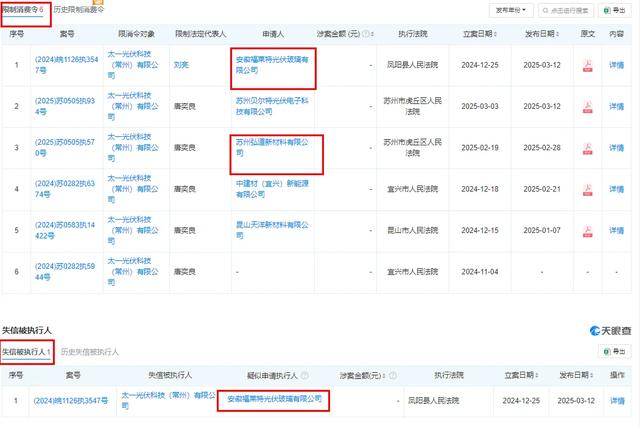
Task: Open case (2025)苏0505执934号
Action: (x=64, y=106)
